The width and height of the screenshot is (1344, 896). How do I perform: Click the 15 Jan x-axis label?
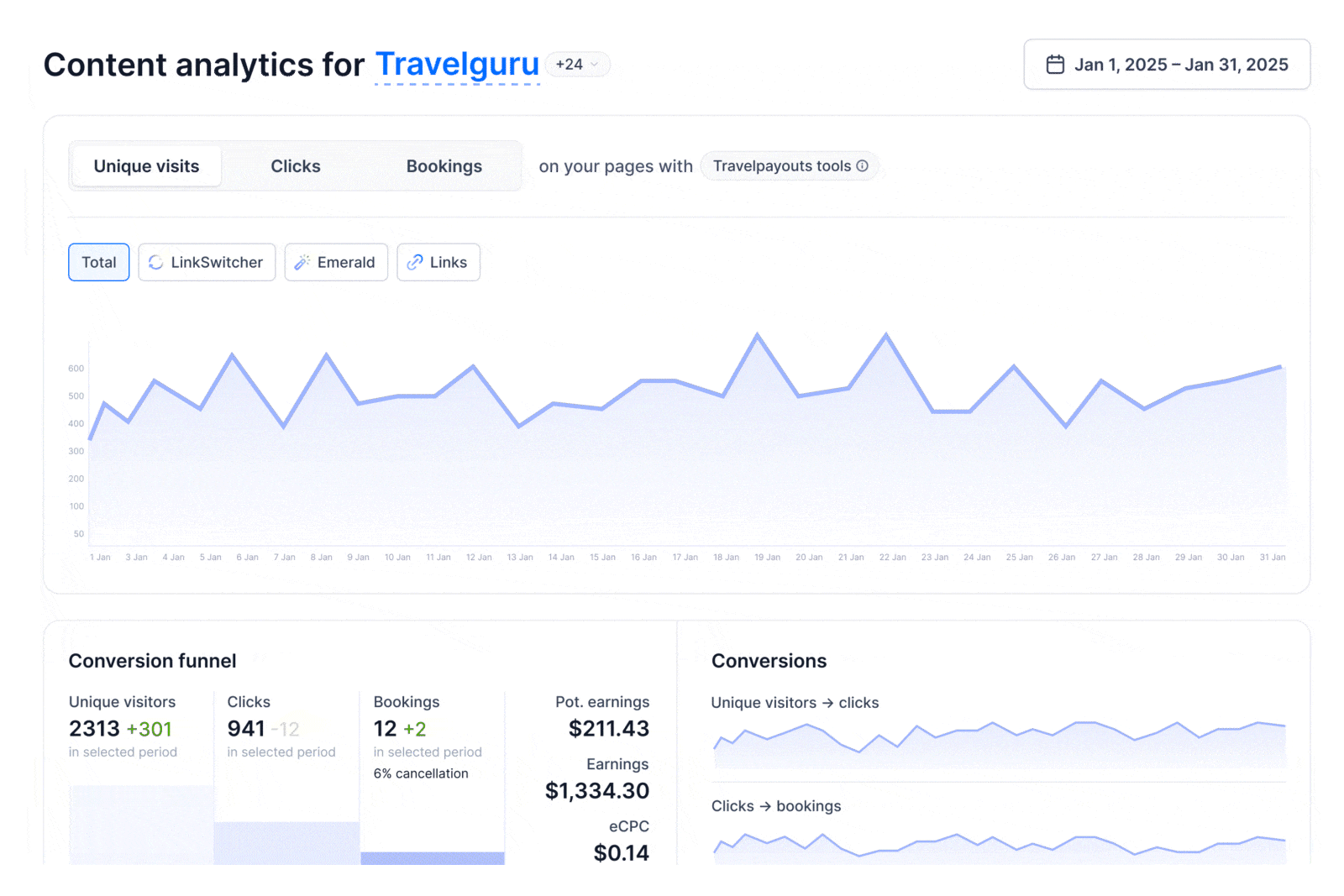click(x=602, y=558)
